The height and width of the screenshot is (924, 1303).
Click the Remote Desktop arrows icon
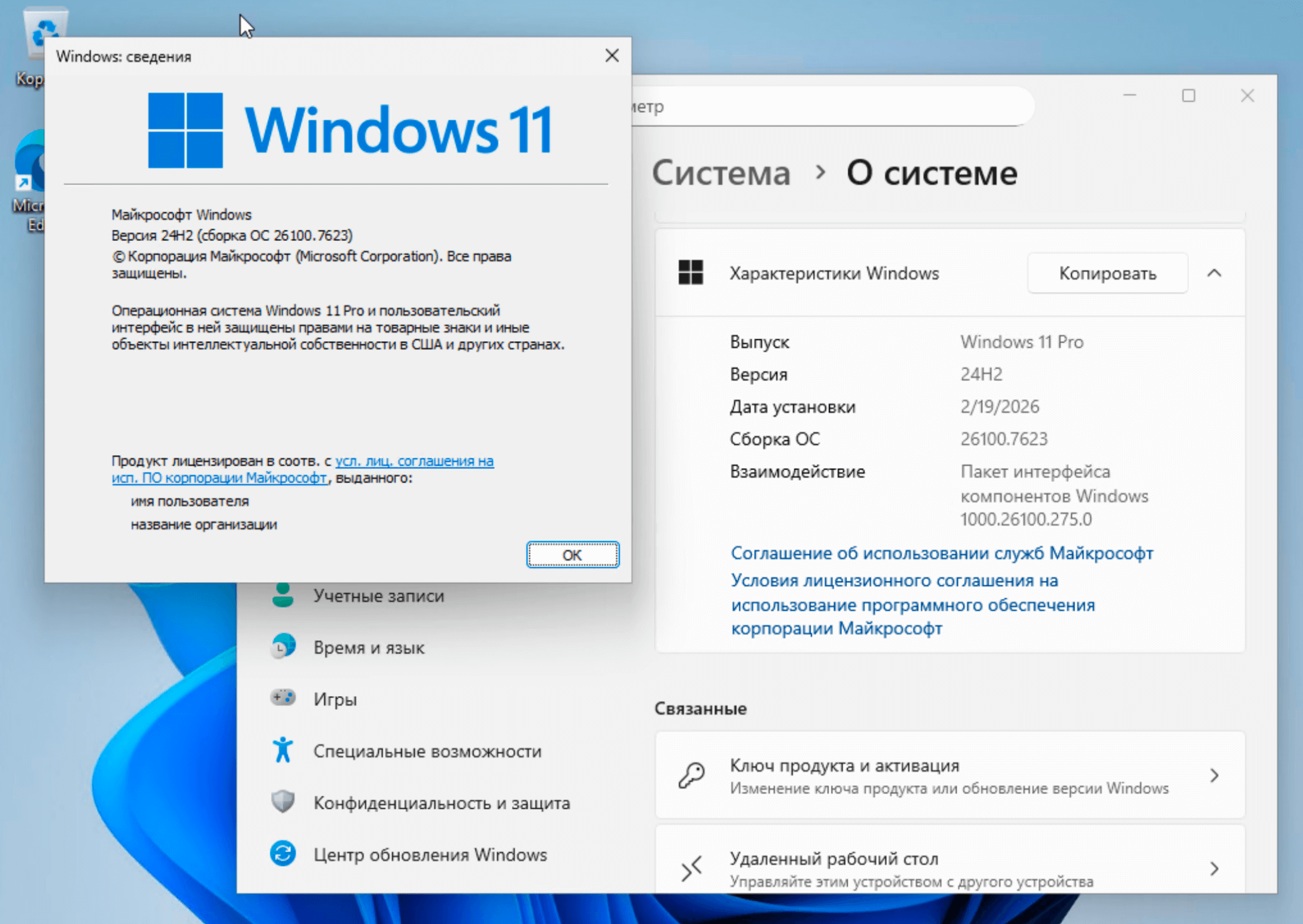pos(691,869)
